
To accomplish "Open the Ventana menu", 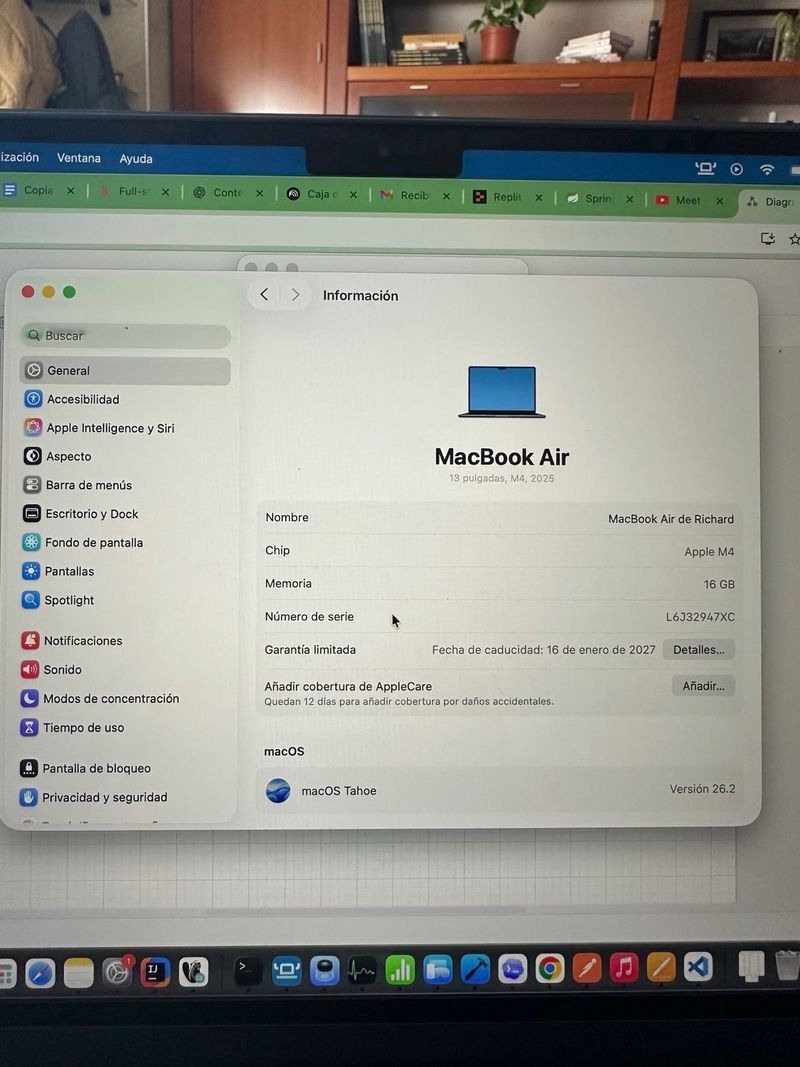I will point(79,158).
